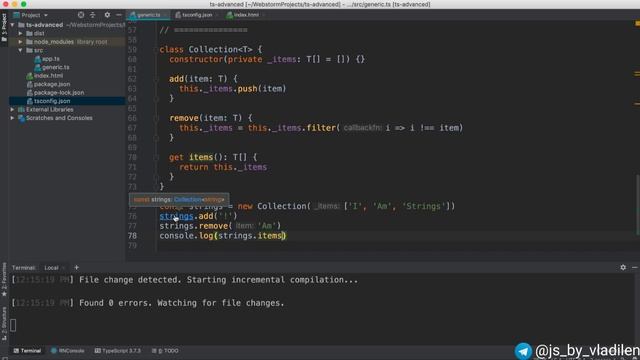Open Project panel settings gear
The image size is (640, 360).
(107, 15)
